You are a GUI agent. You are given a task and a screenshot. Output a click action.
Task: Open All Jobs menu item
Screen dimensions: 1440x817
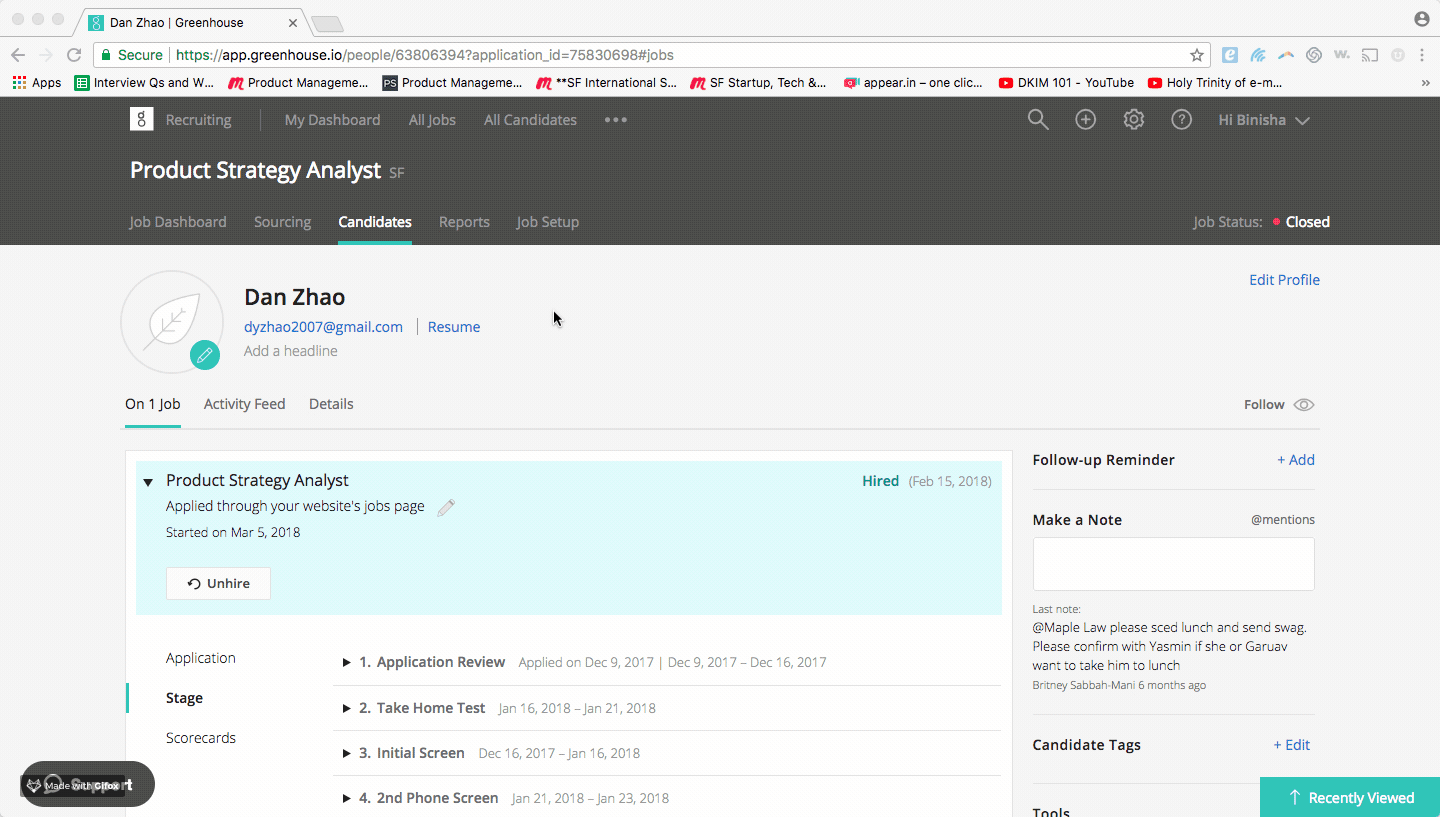click(432, 120)
